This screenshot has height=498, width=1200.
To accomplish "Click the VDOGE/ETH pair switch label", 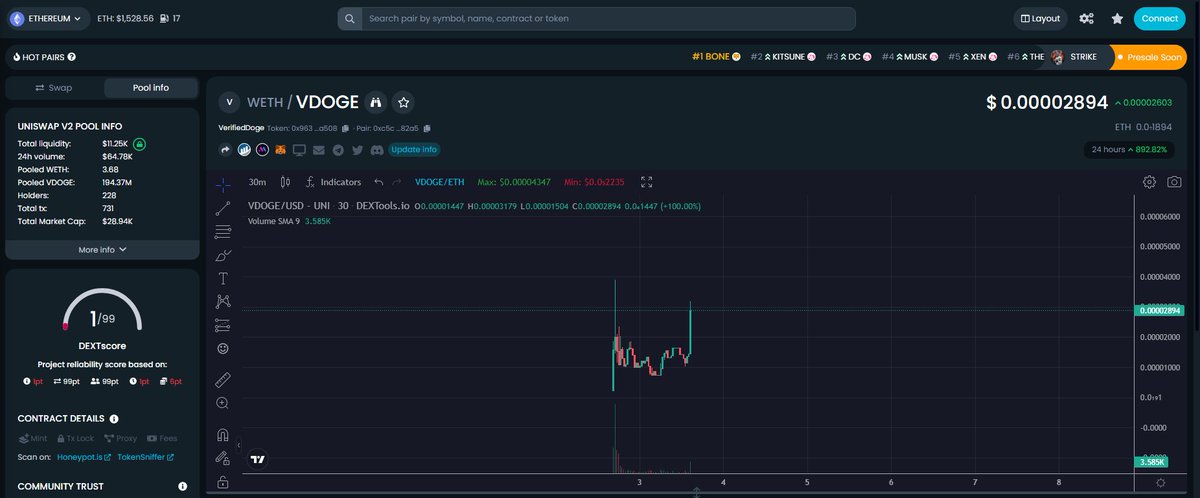I will (x=440, y=182).
